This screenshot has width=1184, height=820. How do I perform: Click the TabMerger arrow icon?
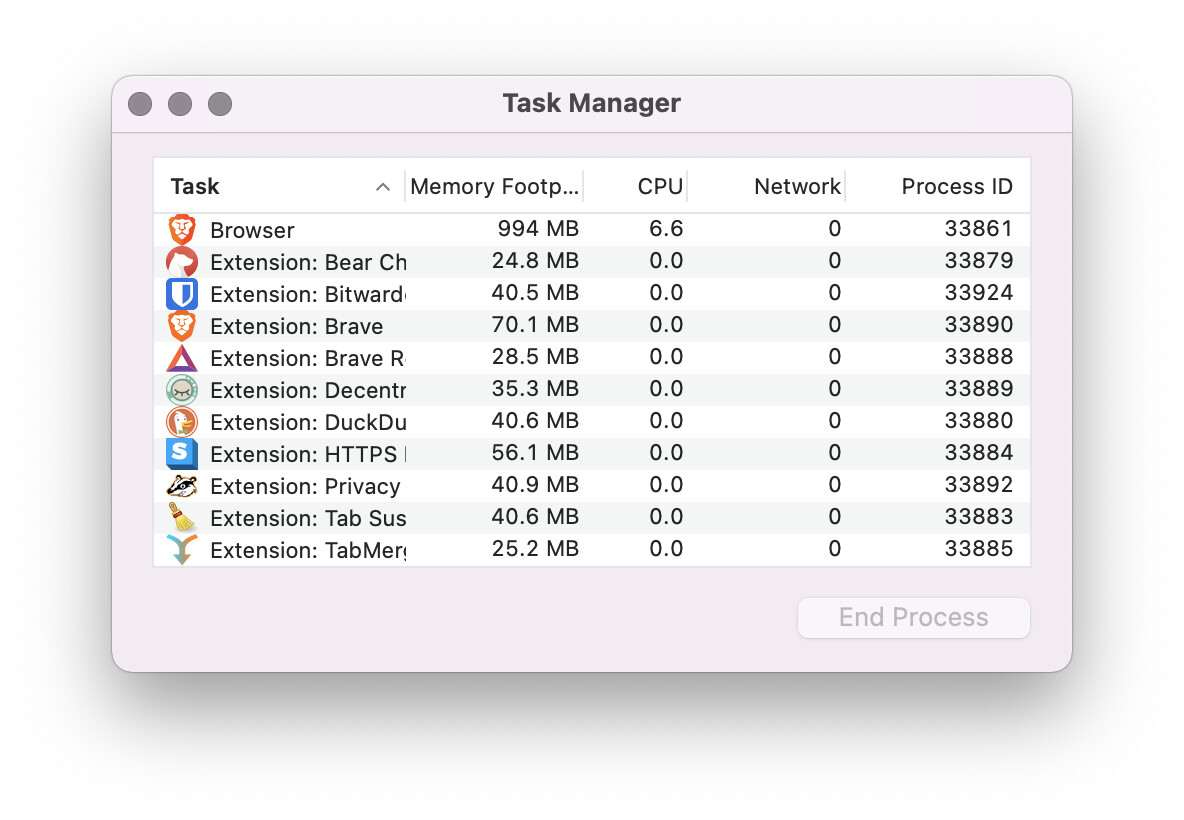point(182,550)
